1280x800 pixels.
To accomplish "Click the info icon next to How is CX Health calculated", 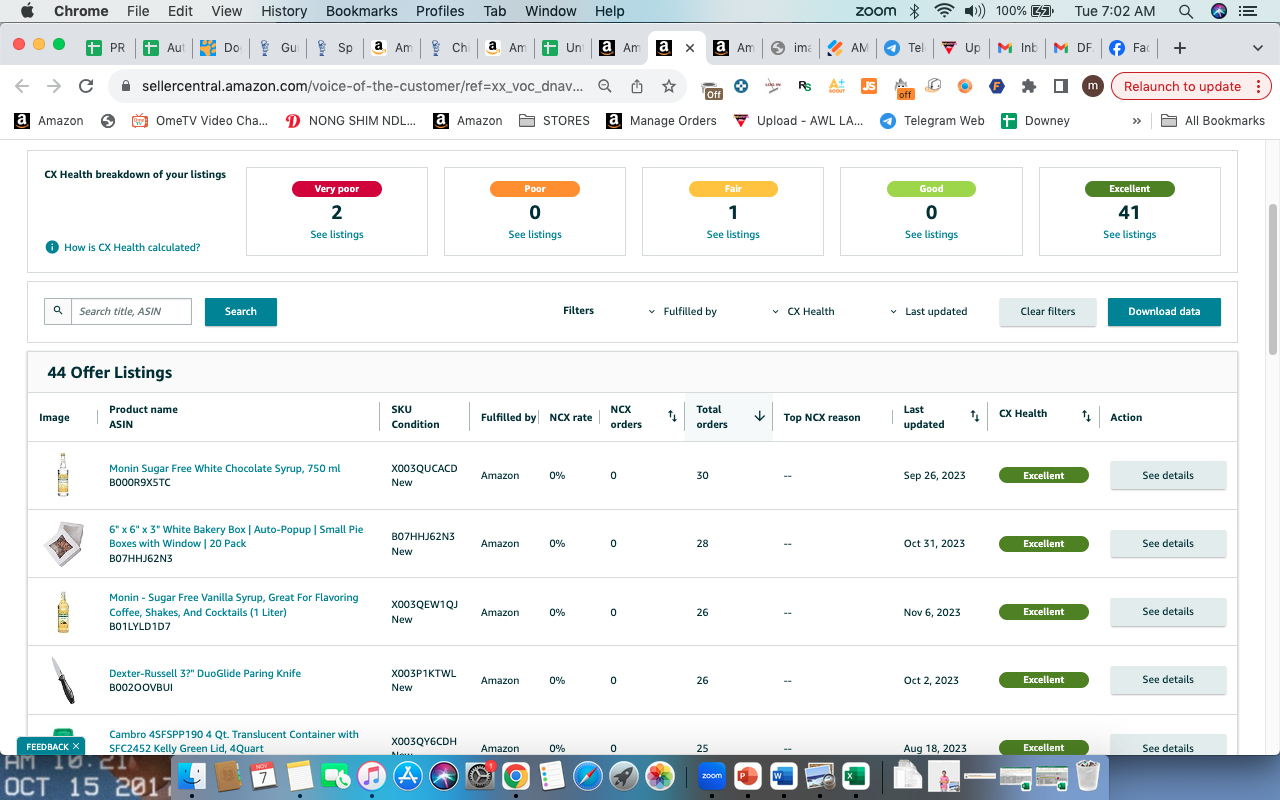I will click(52, 247).
